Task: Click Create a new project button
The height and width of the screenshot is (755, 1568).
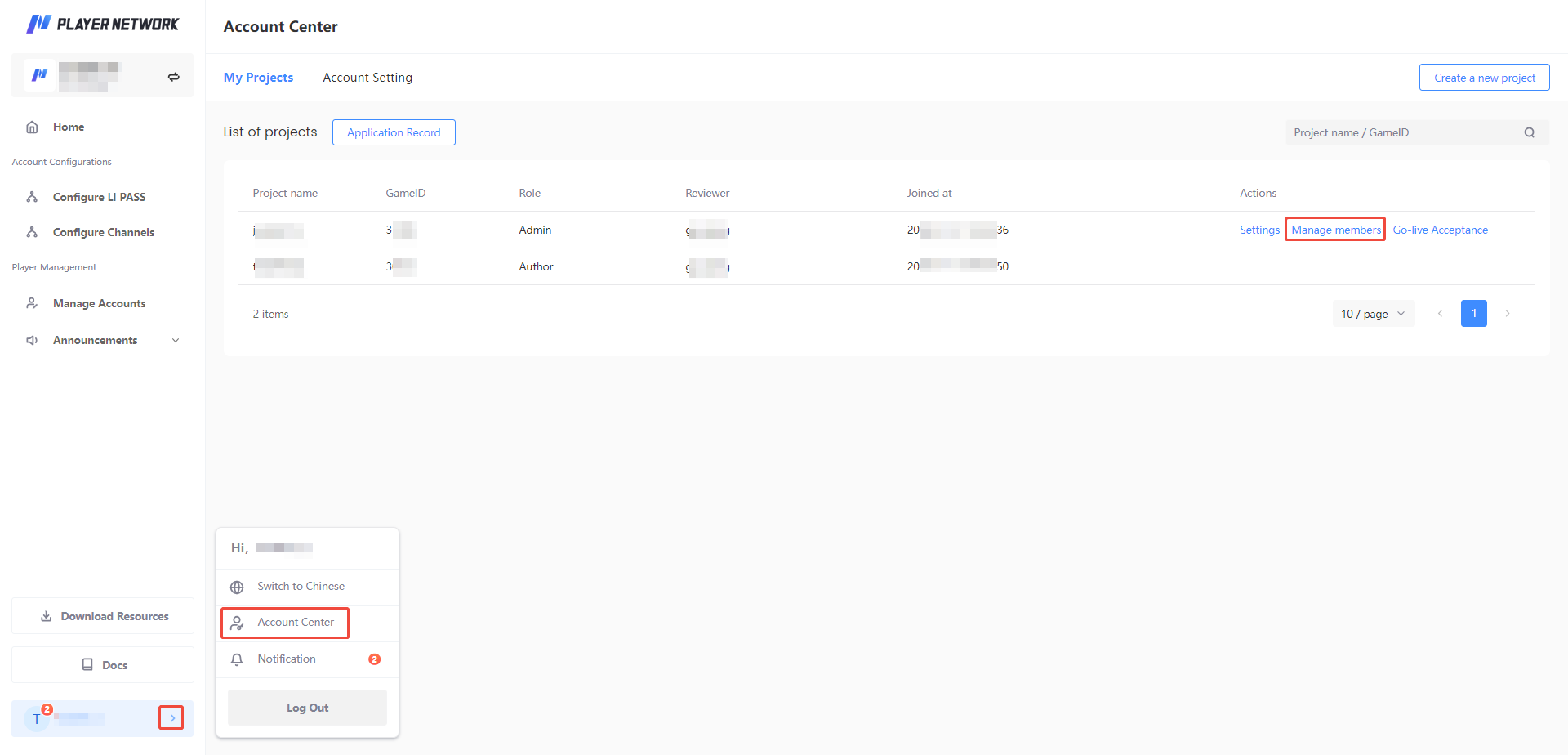Action: pyautogui.click(x=1484, y=78)
